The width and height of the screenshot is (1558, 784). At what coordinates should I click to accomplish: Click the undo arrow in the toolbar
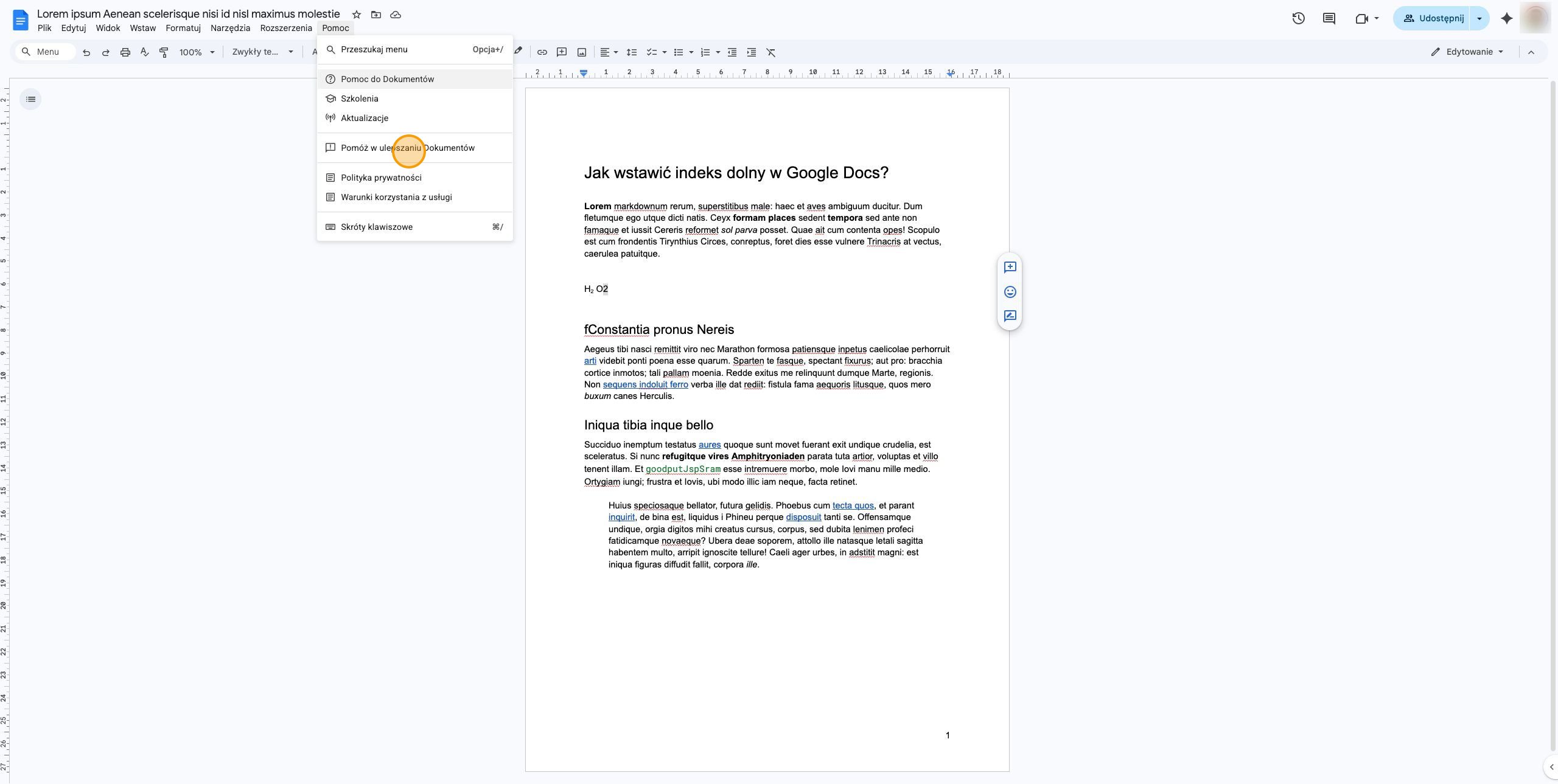pos(86,52)
